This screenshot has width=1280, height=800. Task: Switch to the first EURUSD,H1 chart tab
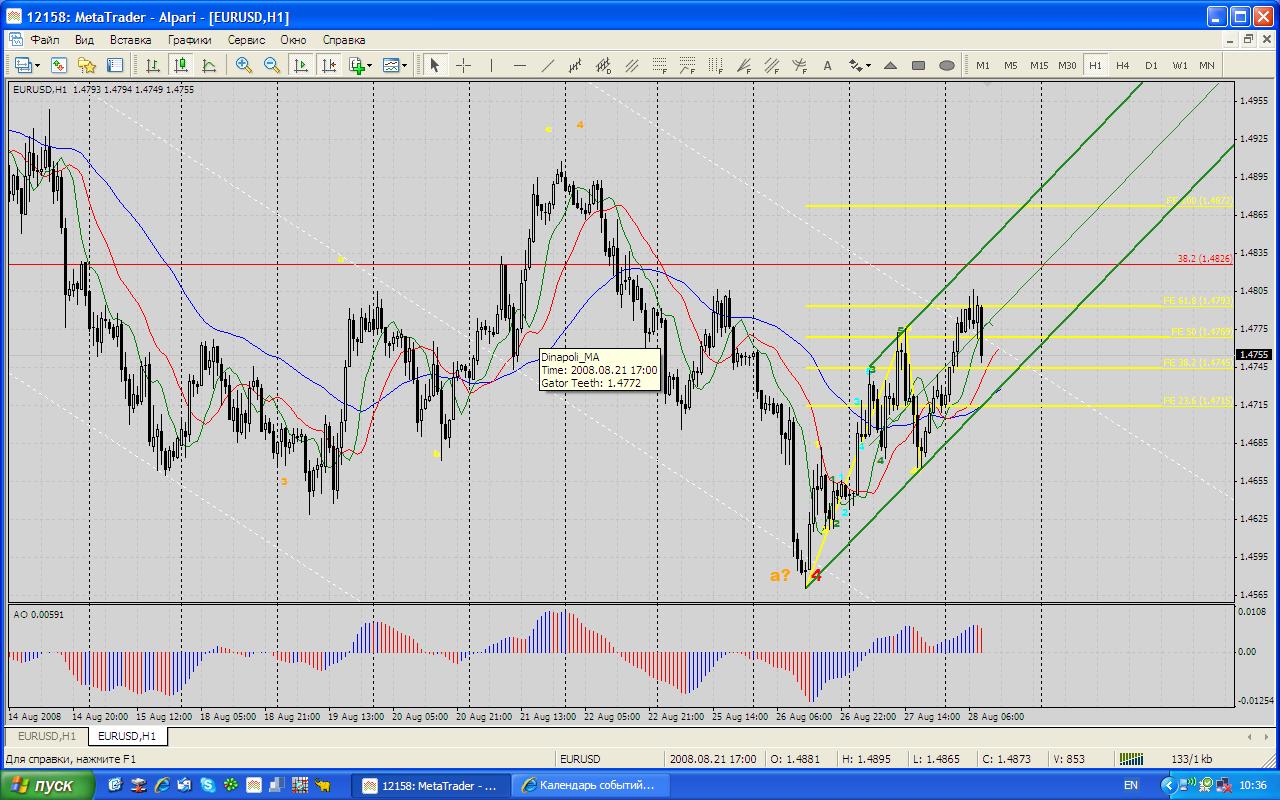[46, 736]
